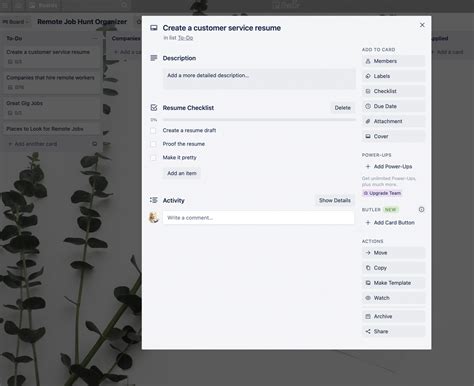Open Boards button in top bar
The image size is (474, 386).
pos(43,5)
